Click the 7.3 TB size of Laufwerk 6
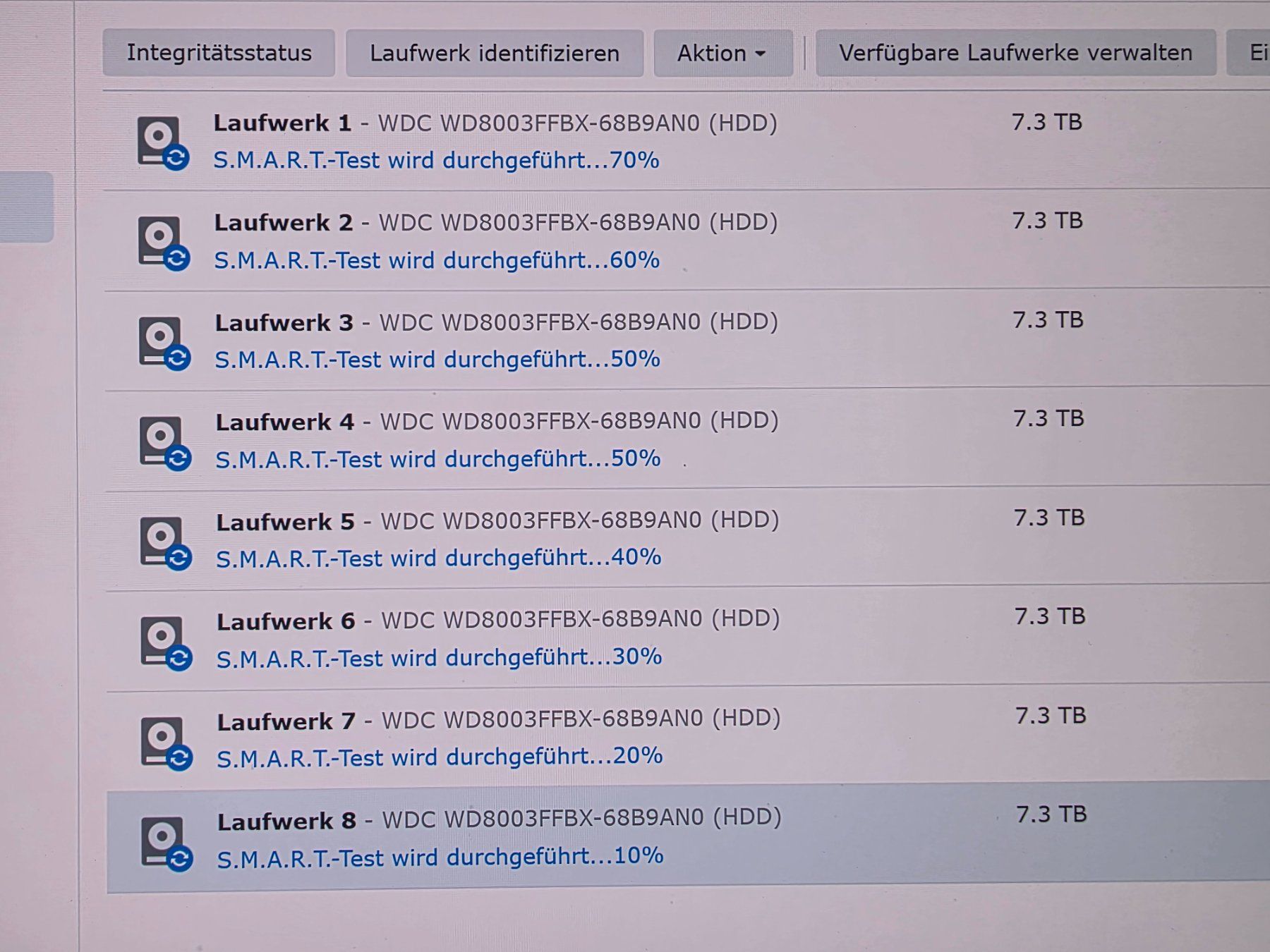 pos(1051,617)
